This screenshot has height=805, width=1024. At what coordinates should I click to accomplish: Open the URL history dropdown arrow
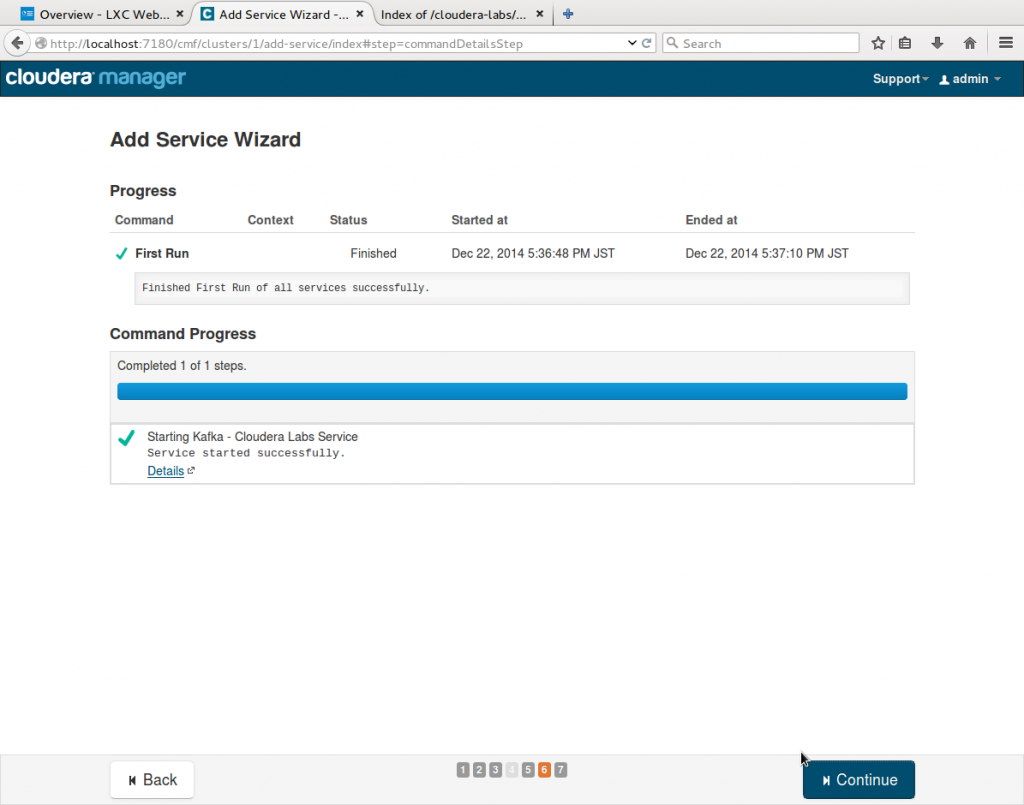click(x=632, y=43)
